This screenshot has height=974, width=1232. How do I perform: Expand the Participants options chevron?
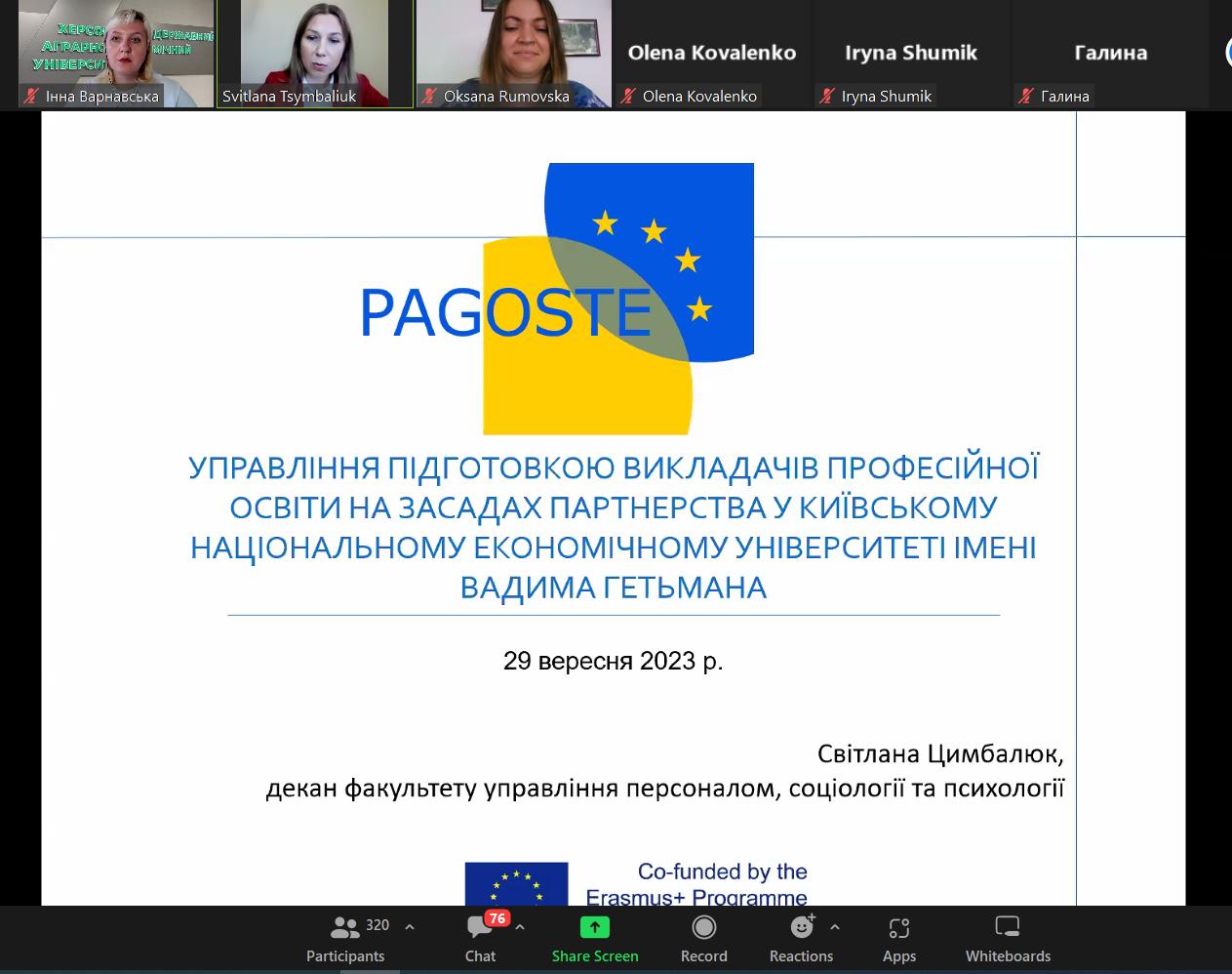point(410,927)
